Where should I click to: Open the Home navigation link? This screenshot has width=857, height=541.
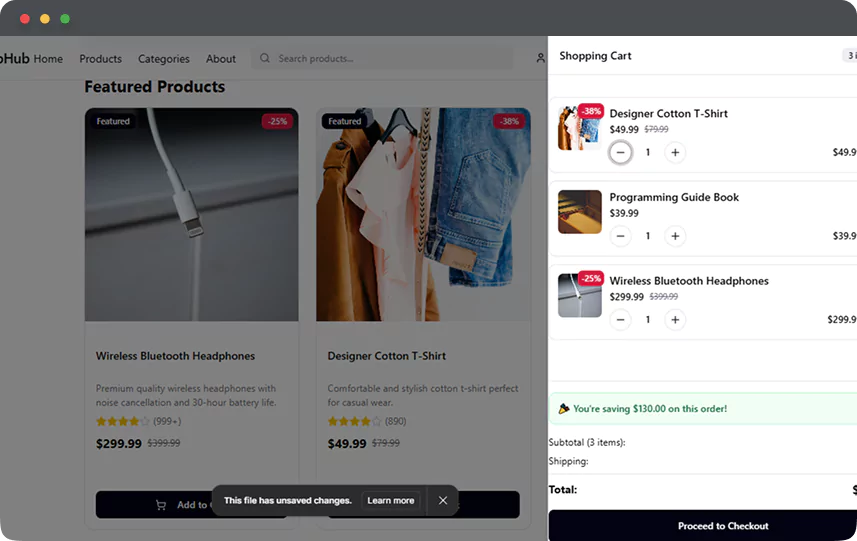coord(48,59)
